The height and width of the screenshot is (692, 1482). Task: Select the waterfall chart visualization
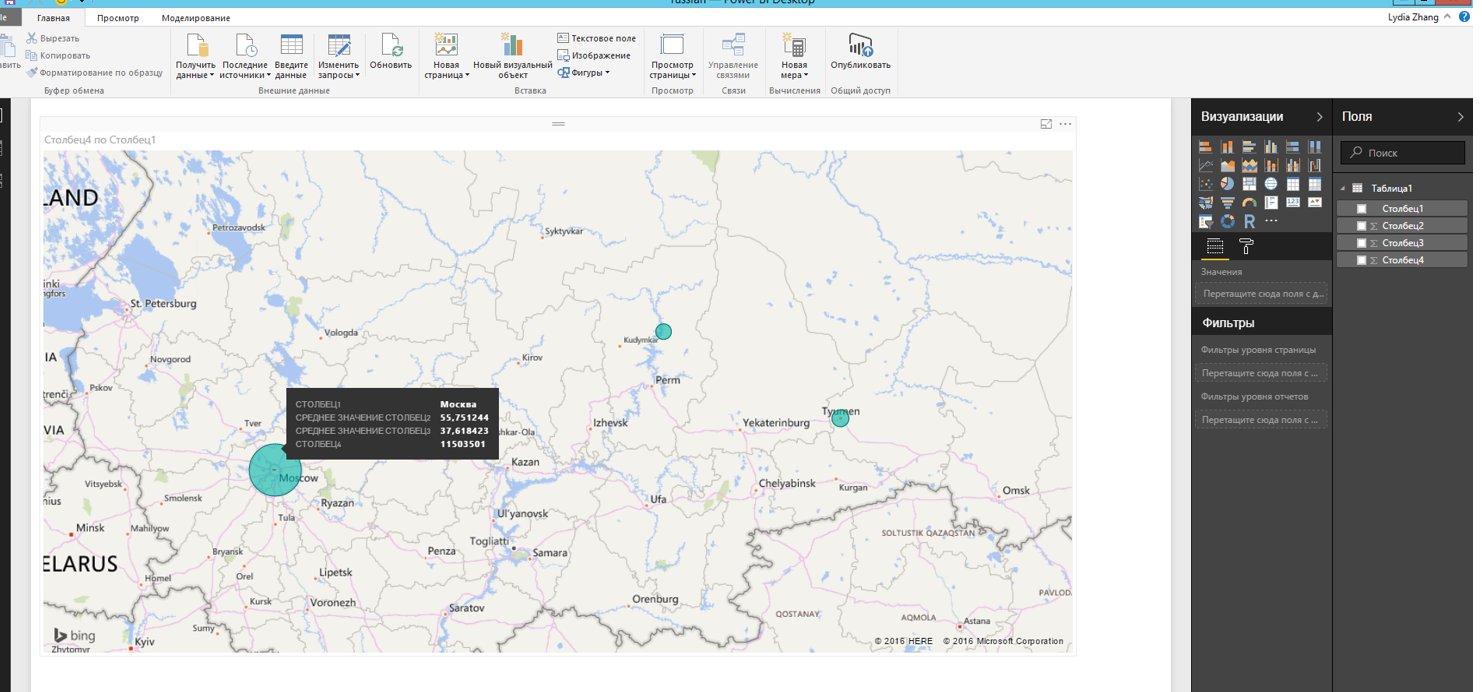point(1315,165)
